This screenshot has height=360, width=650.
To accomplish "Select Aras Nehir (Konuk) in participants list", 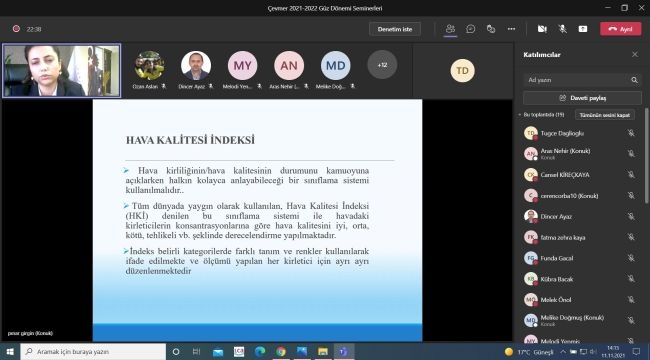I will click(x=579, y=153).
